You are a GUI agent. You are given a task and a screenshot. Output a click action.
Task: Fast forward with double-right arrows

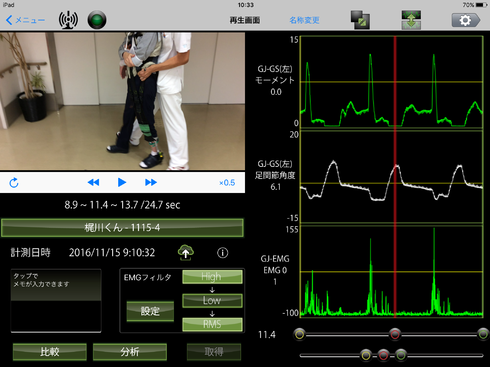(151, 182)
